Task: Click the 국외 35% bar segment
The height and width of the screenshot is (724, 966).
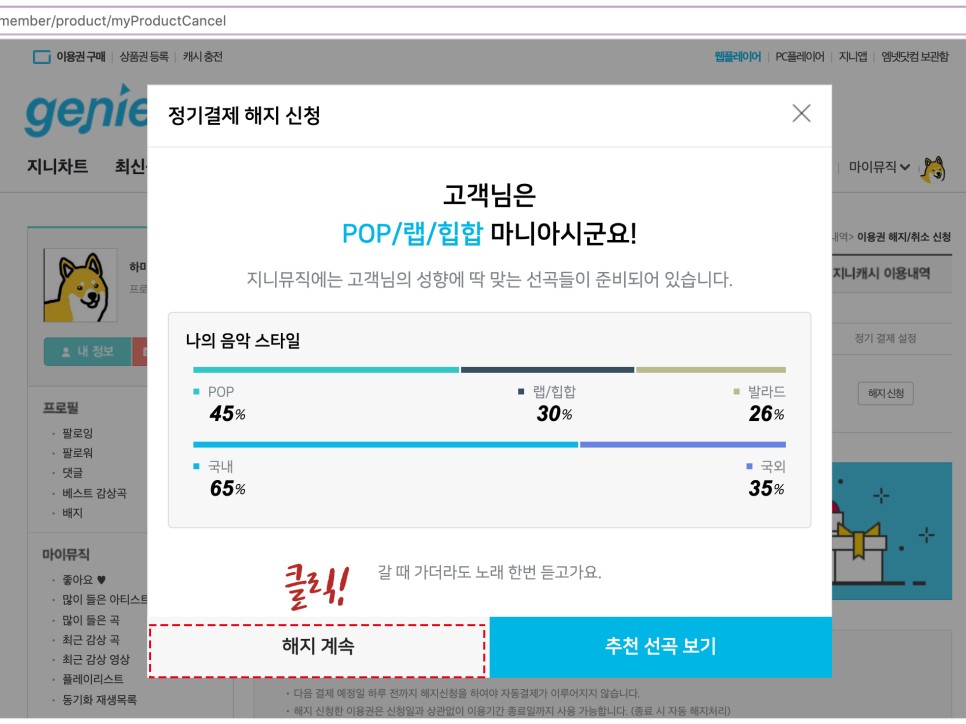Action: point(683,444)
